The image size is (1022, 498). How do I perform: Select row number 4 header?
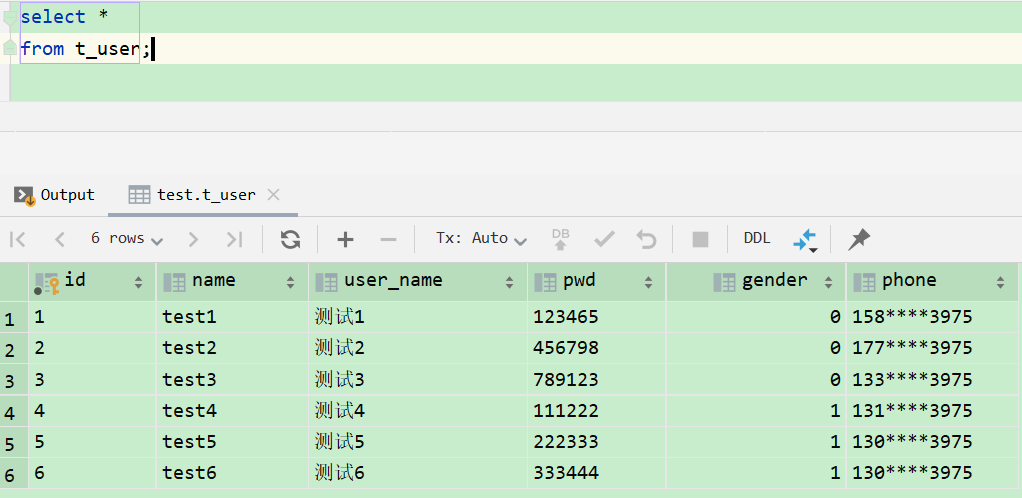point(14,411)
